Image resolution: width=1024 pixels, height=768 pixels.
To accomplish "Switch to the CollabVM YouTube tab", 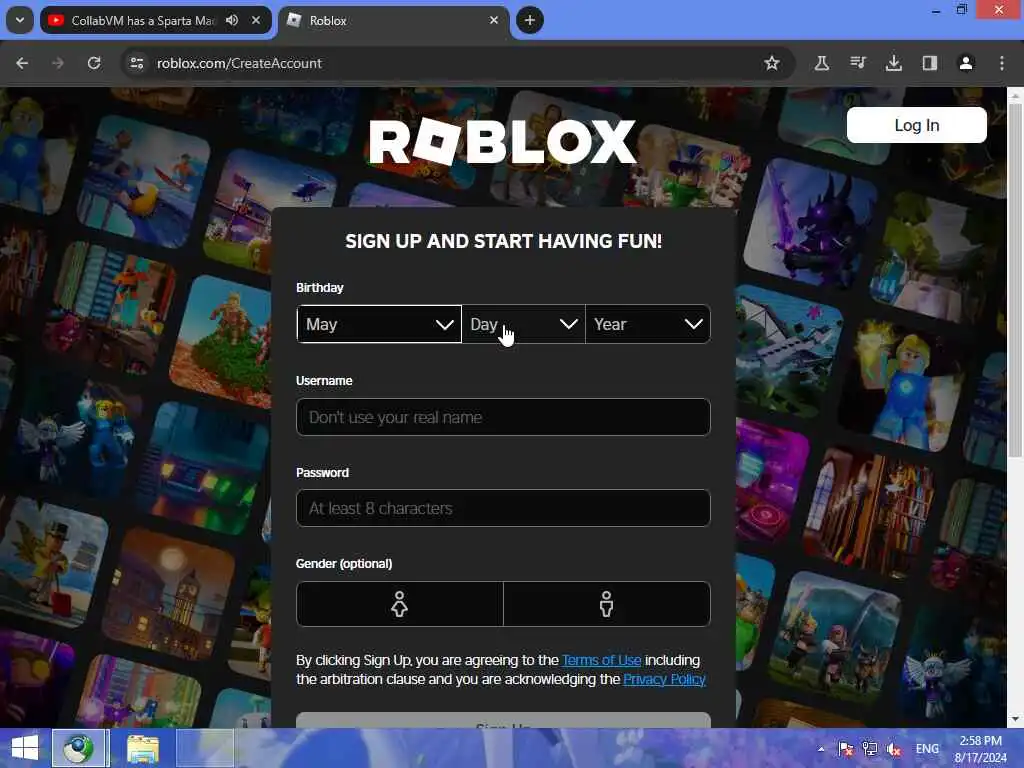I will [x=142, y=20].
